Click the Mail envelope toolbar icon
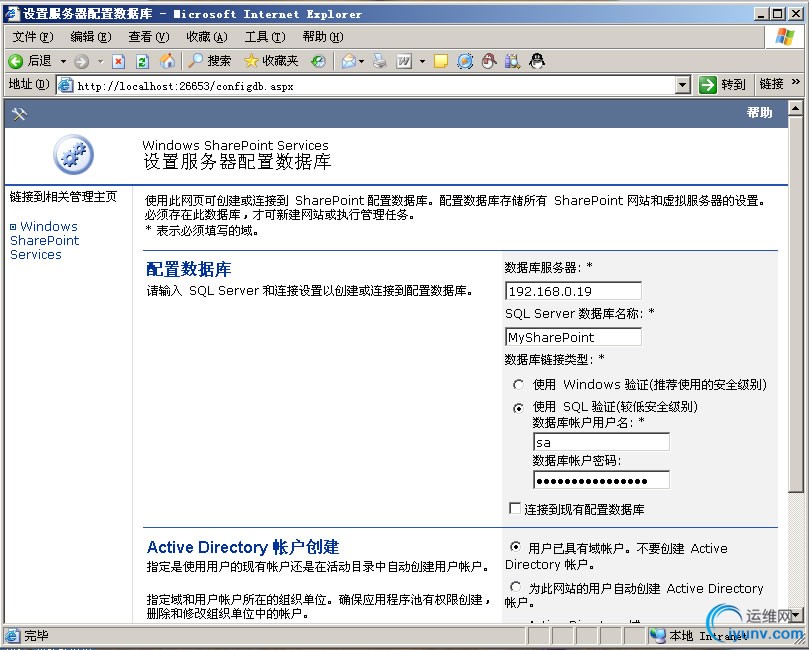The image size is (809, 650). click(x=349, y=61)
